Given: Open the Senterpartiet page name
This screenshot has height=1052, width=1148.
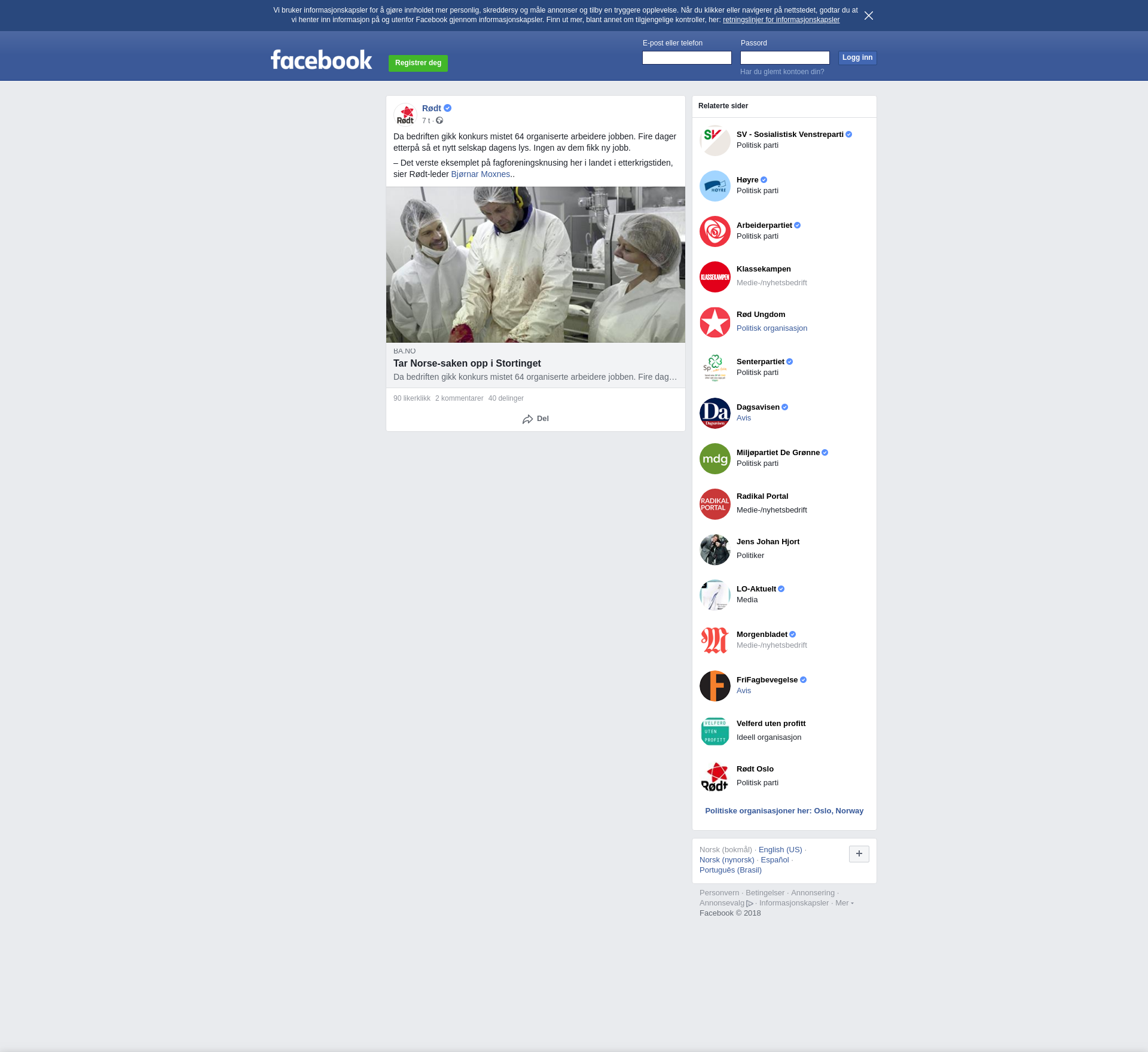Looking at the screenshot, I should (761, 362).
